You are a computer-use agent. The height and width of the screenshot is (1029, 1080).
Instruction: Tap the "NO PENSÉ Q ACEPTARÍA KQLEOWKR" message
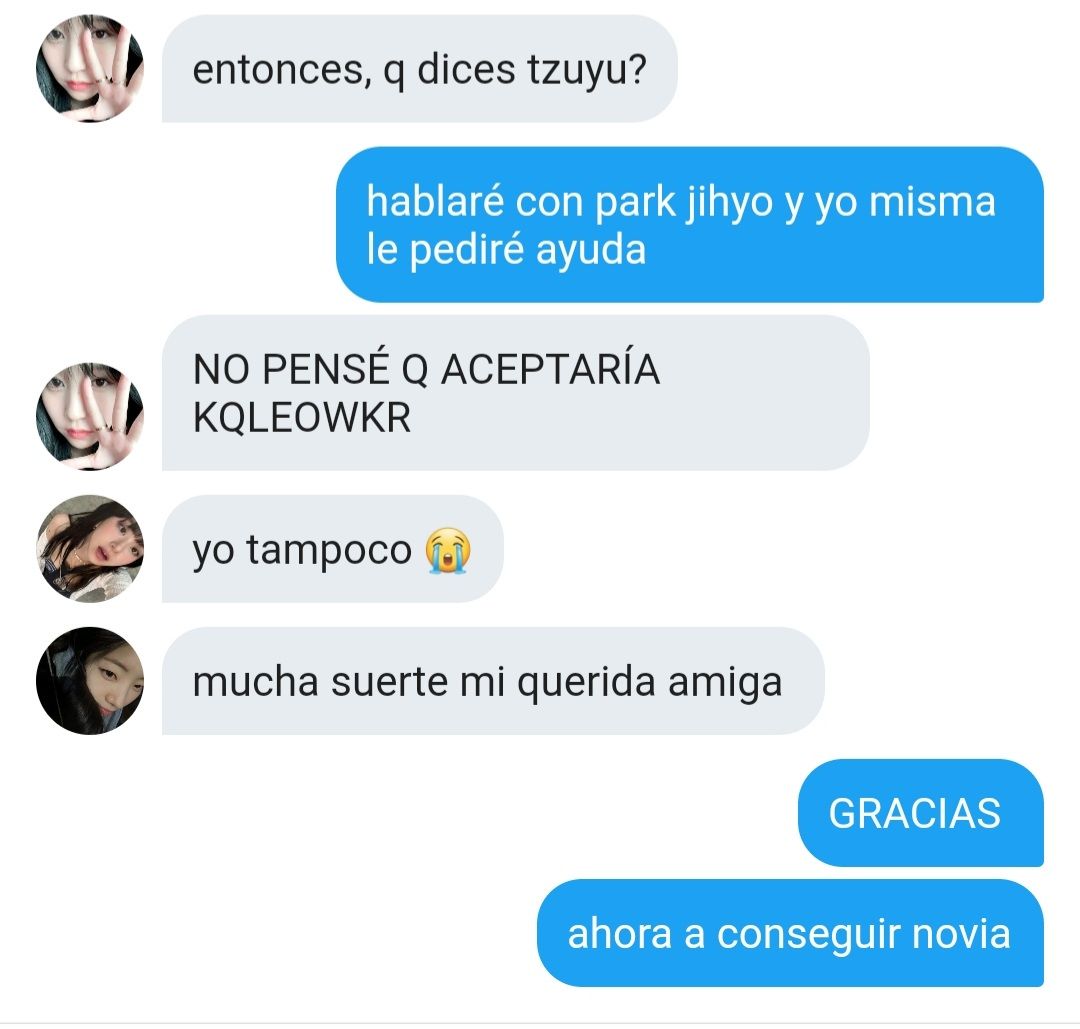[x=515, y=393]
